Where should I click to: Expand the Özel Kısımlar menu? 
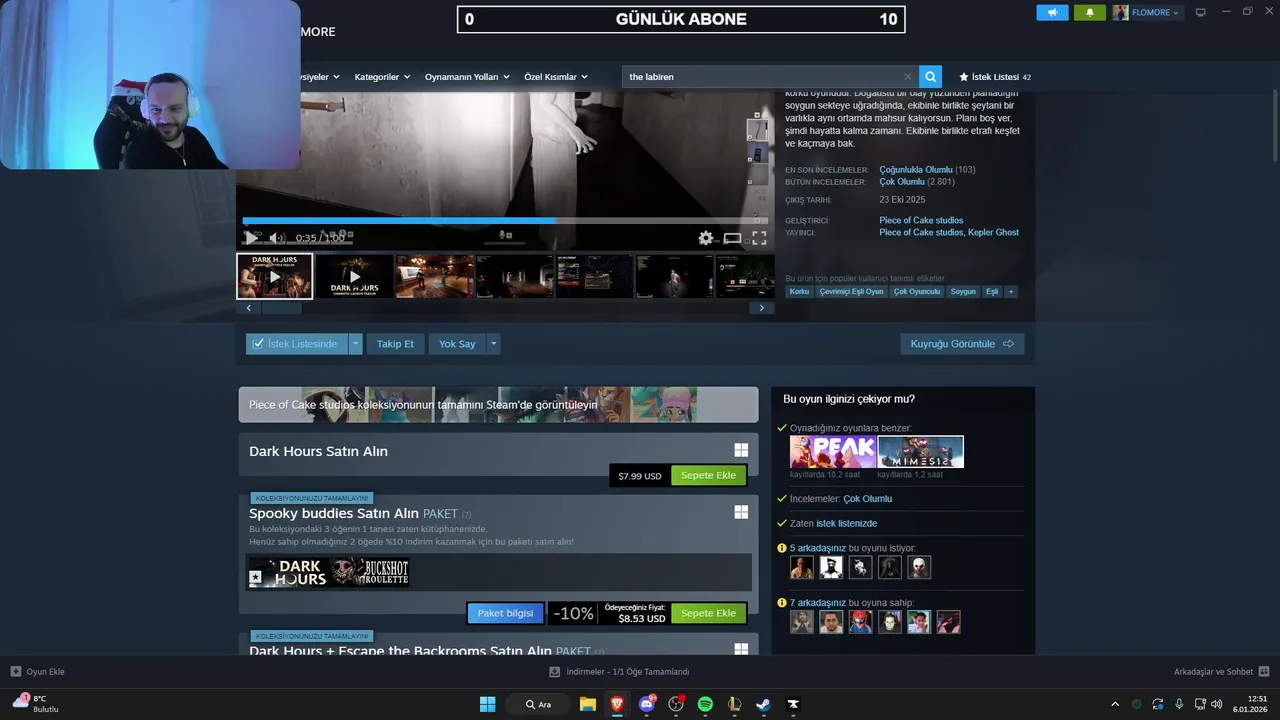556,77
